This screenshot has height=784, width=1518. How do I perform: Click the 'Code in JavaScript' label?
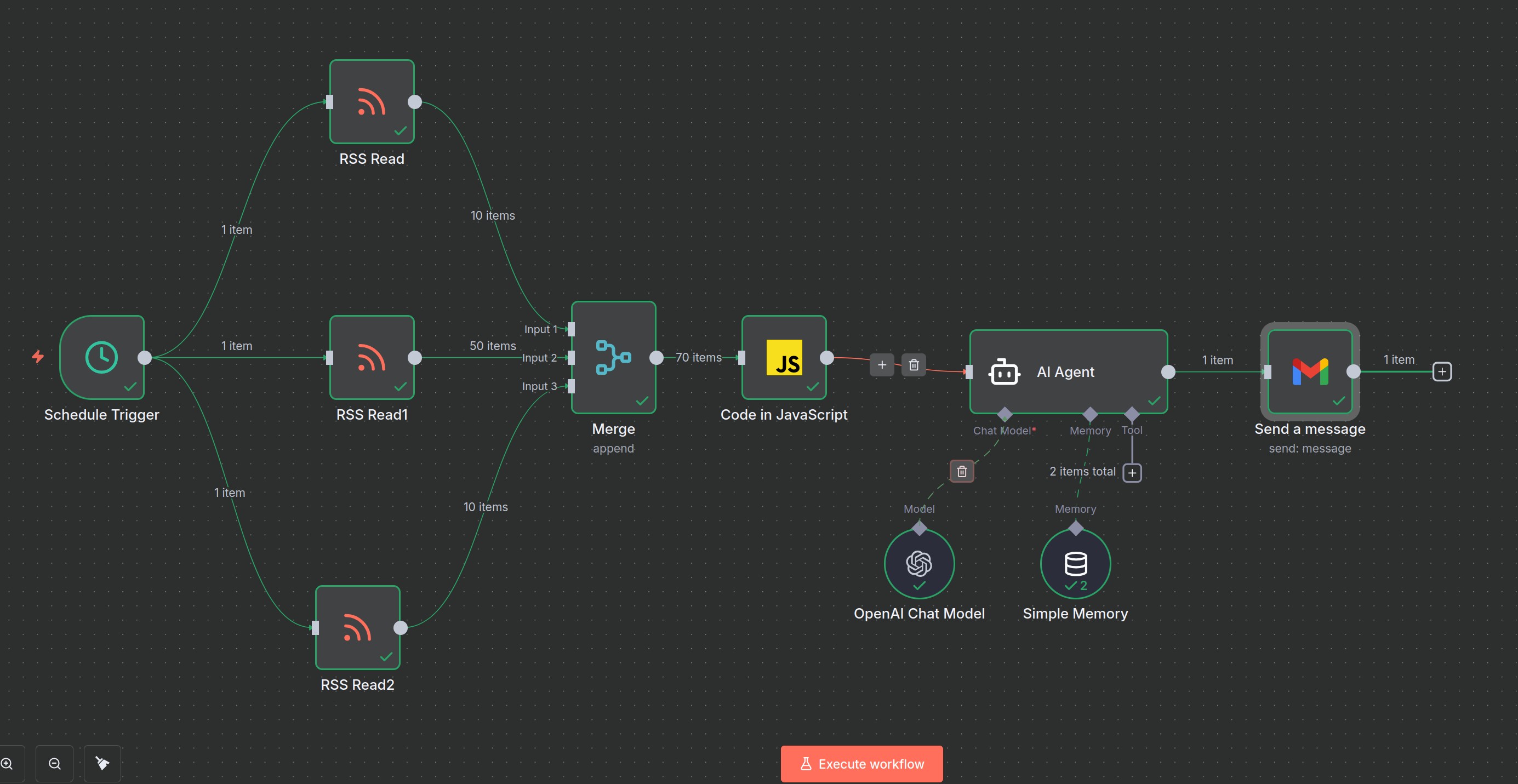point(784,415)
